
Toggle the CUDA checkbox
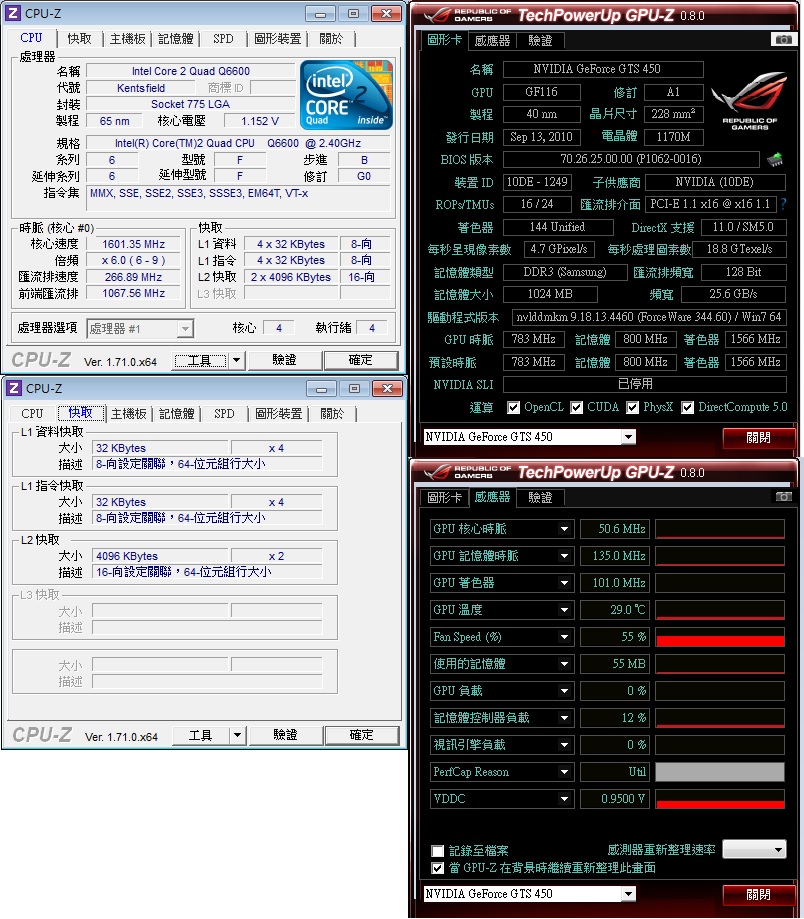click(x=577, y=407)
